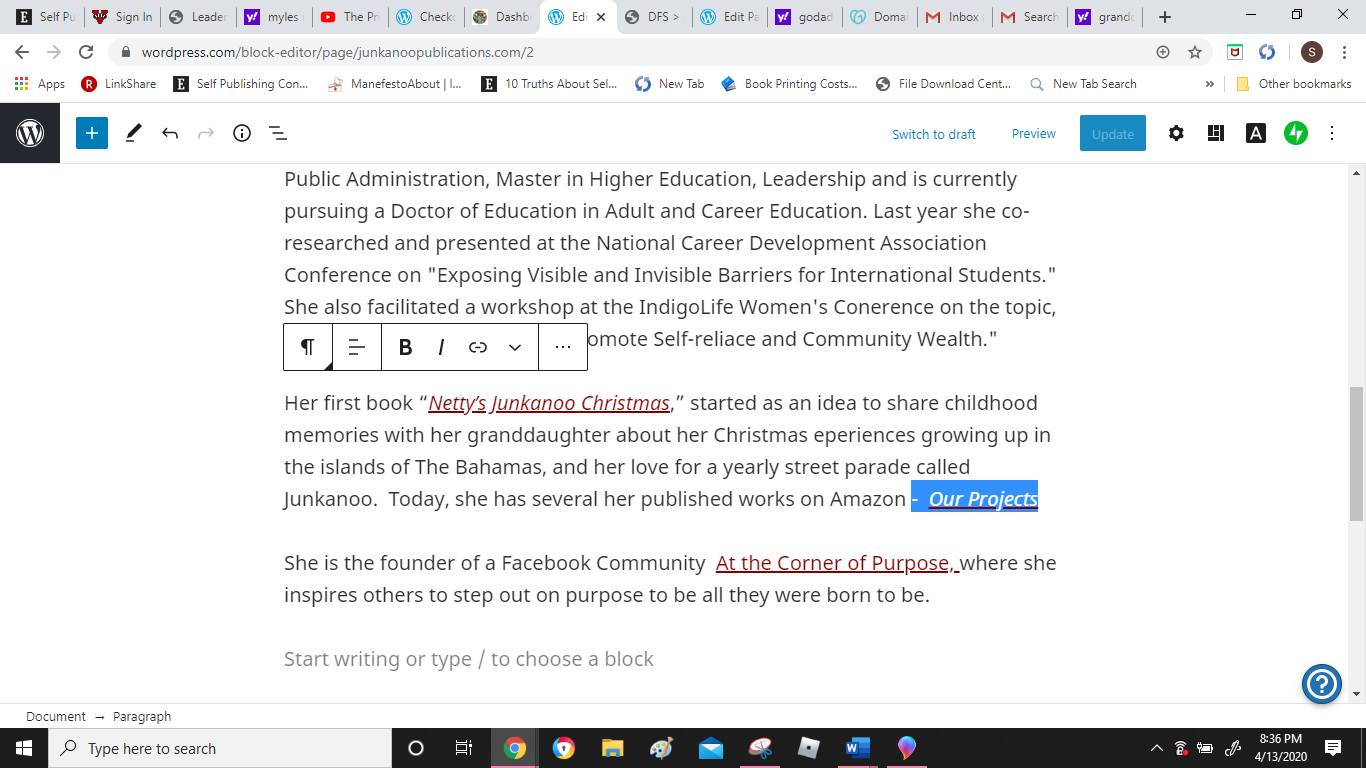Open content structure info icon

[242, 133]
